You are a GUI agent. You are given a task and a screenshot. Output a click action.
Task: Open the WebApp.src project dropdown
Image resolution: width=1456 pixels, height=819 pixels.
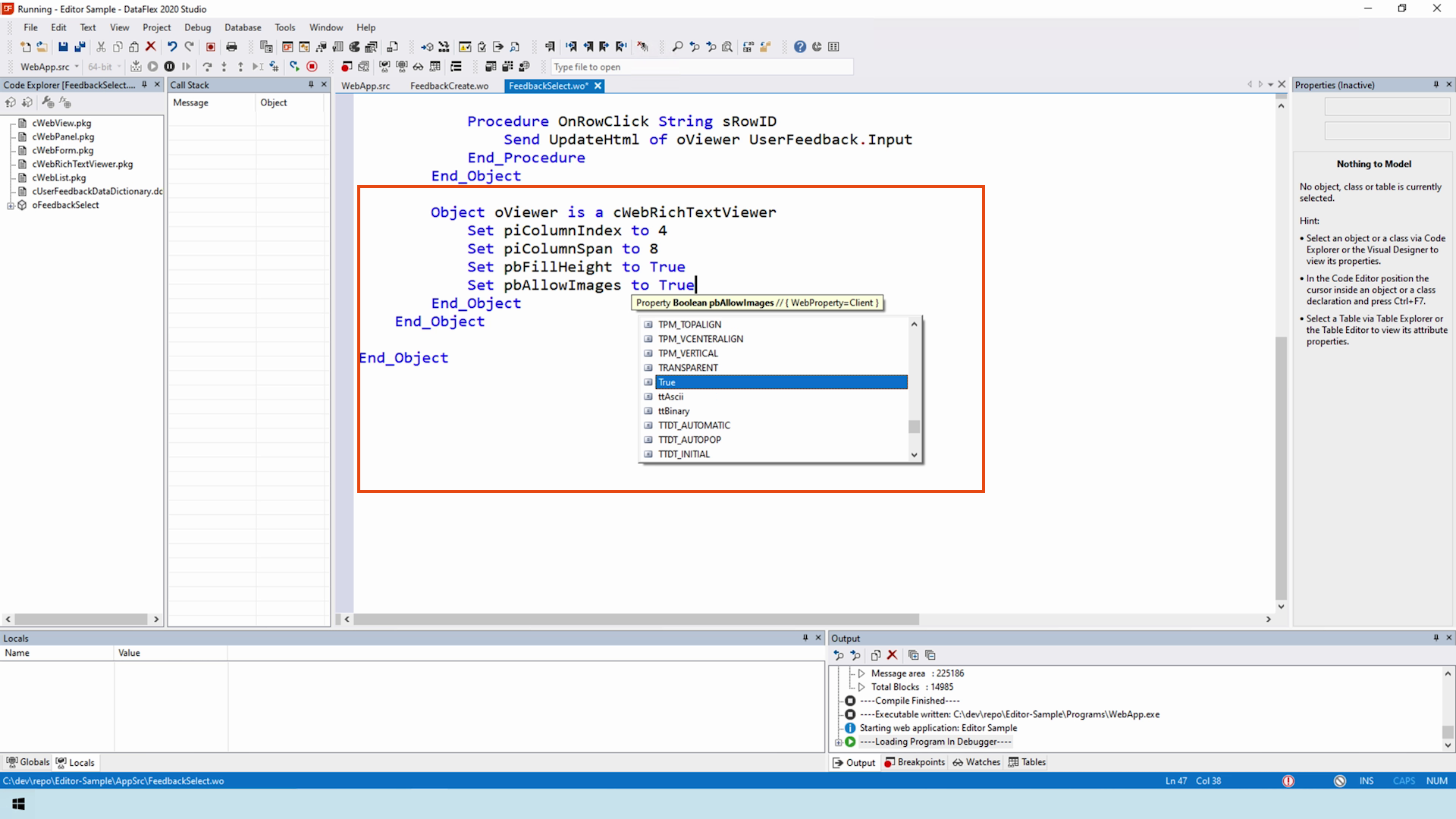77,67
